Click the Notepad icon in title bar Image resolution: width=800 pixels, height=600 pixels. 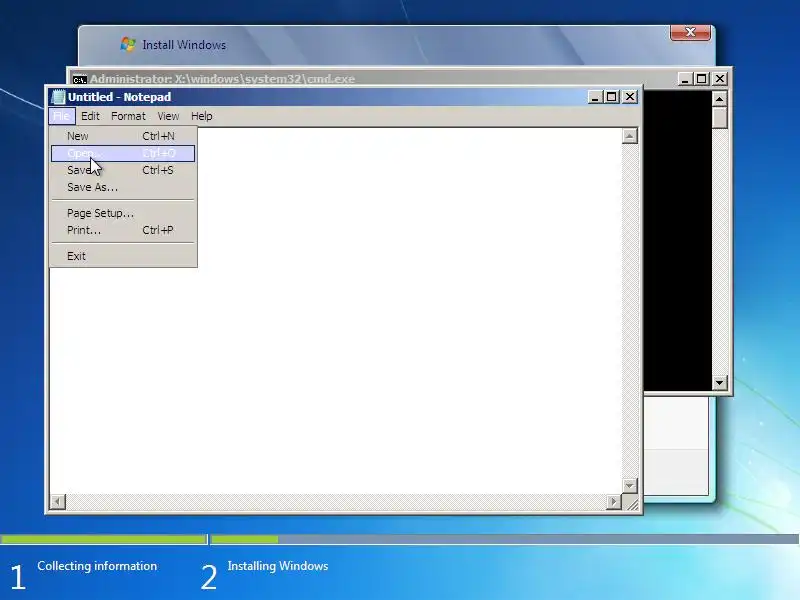59,97
